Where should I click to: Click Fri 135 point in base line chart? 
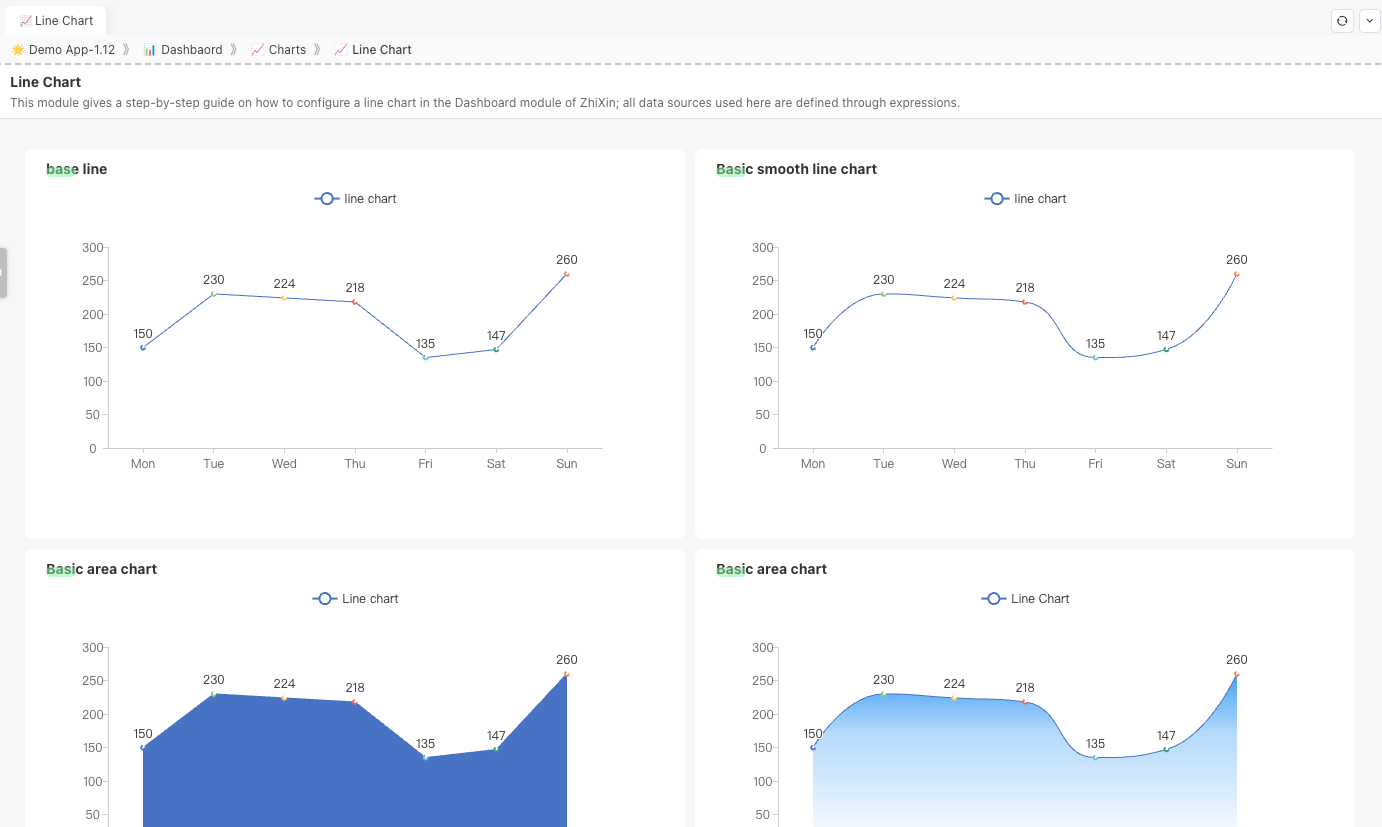(425, 358)
